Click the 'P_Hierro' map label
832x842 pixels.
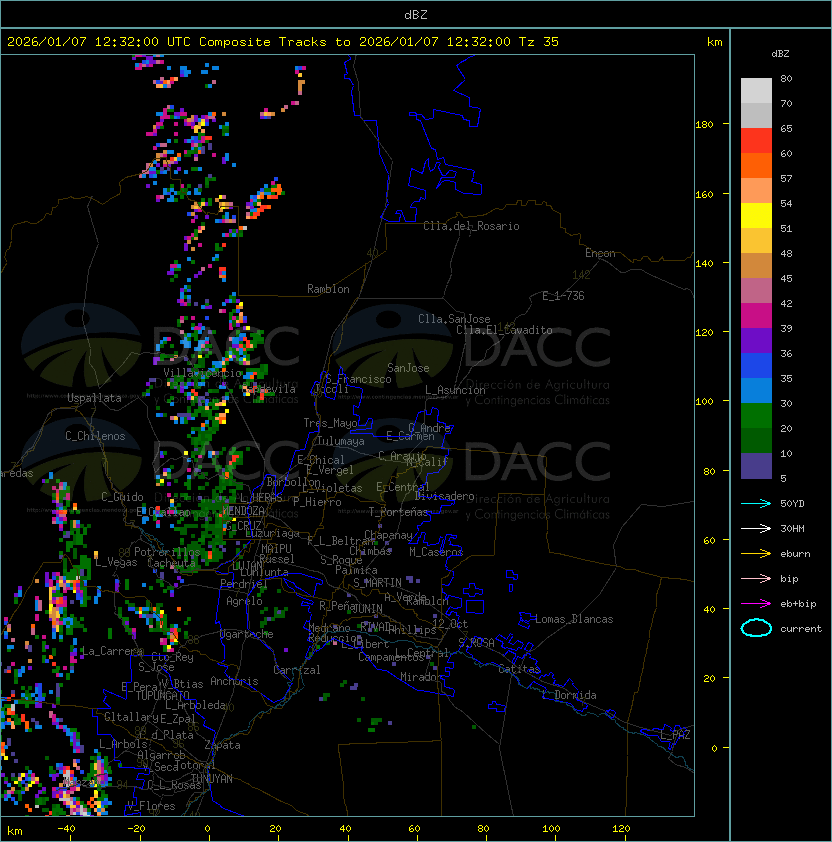tap(317, 502)
